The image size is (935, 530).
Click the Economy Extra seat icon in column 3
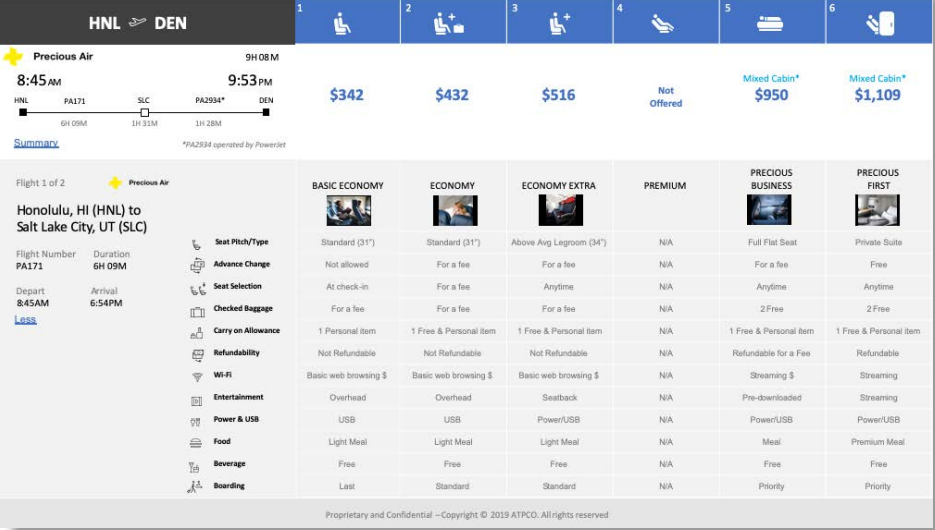pyautogui.click(x=557, y=23)
